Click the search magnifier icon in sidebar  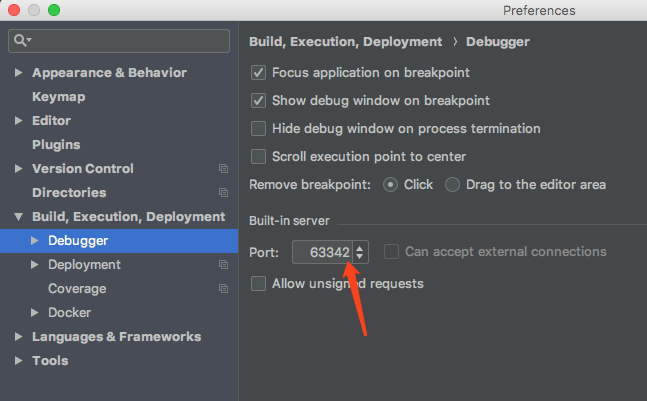20,40
